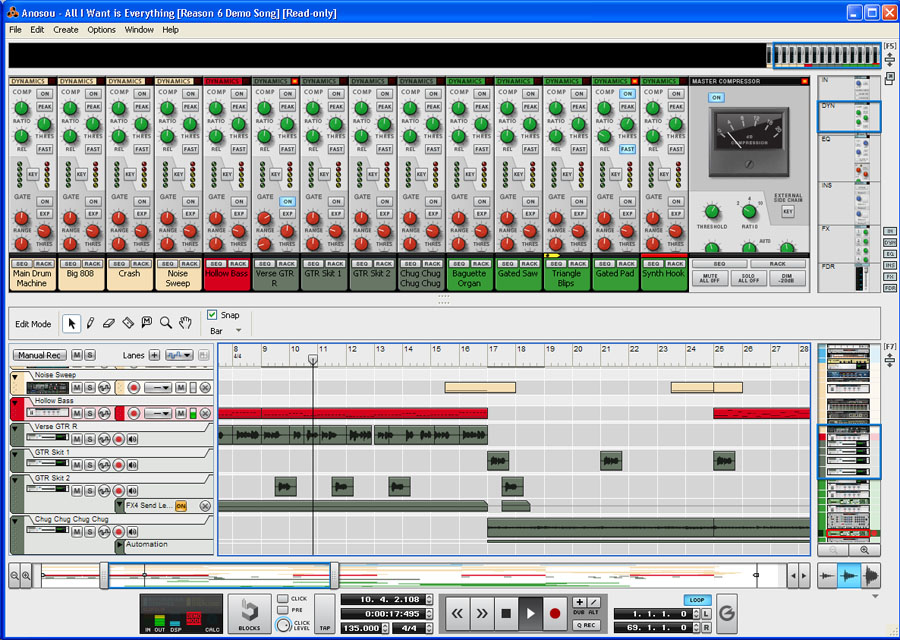Zoom in the sequencer horizontally
The width and height of the screenshot is (900, 640).
(26, 575)
